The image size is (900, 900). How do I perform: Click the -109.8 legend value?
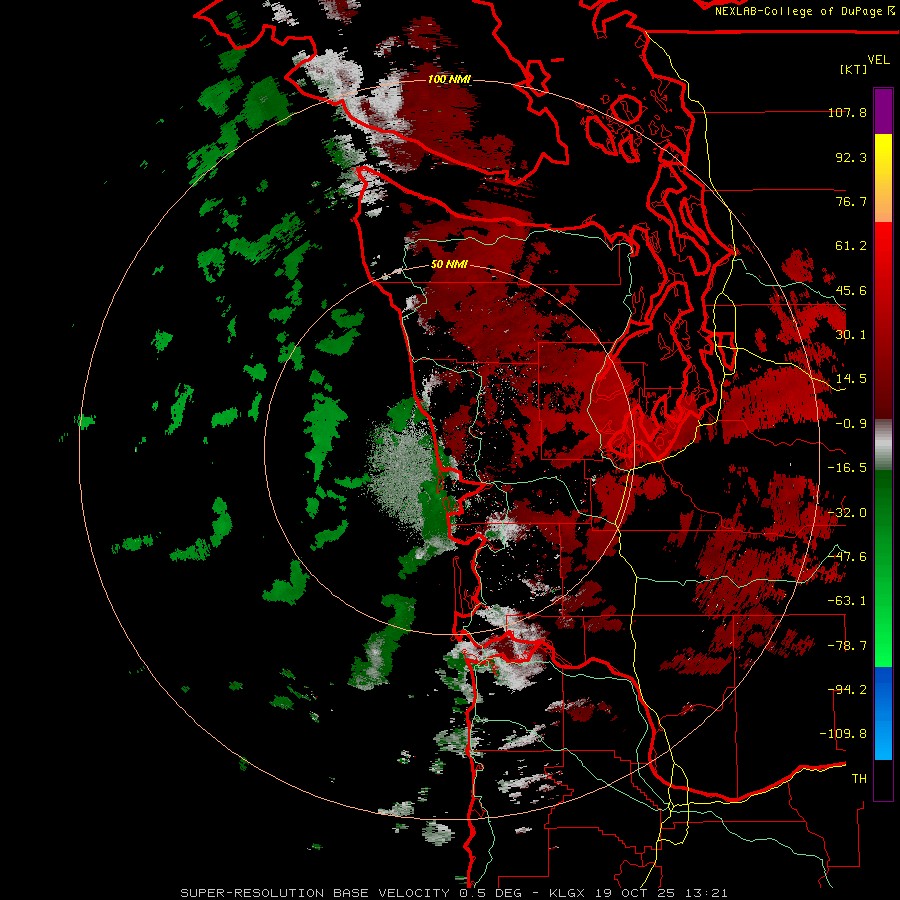coord(843,734)
